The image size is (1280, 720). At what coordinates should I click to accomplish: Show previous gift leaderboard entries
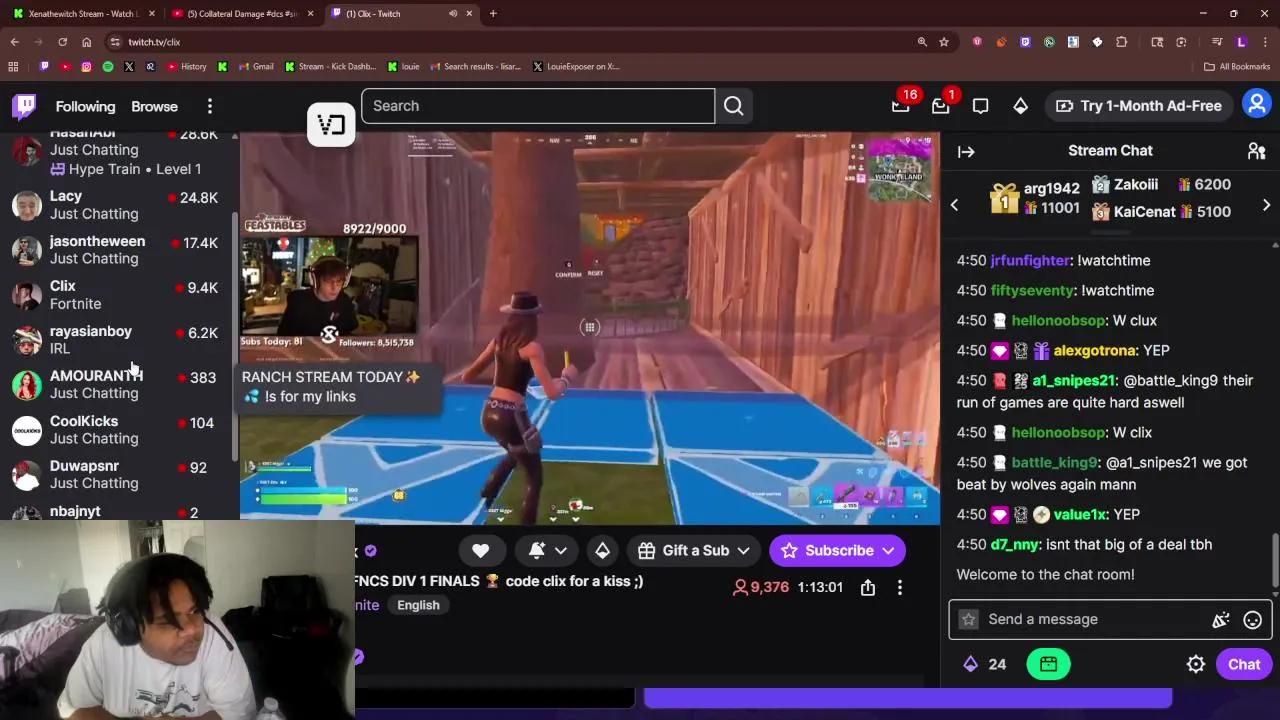pos(954,205)
